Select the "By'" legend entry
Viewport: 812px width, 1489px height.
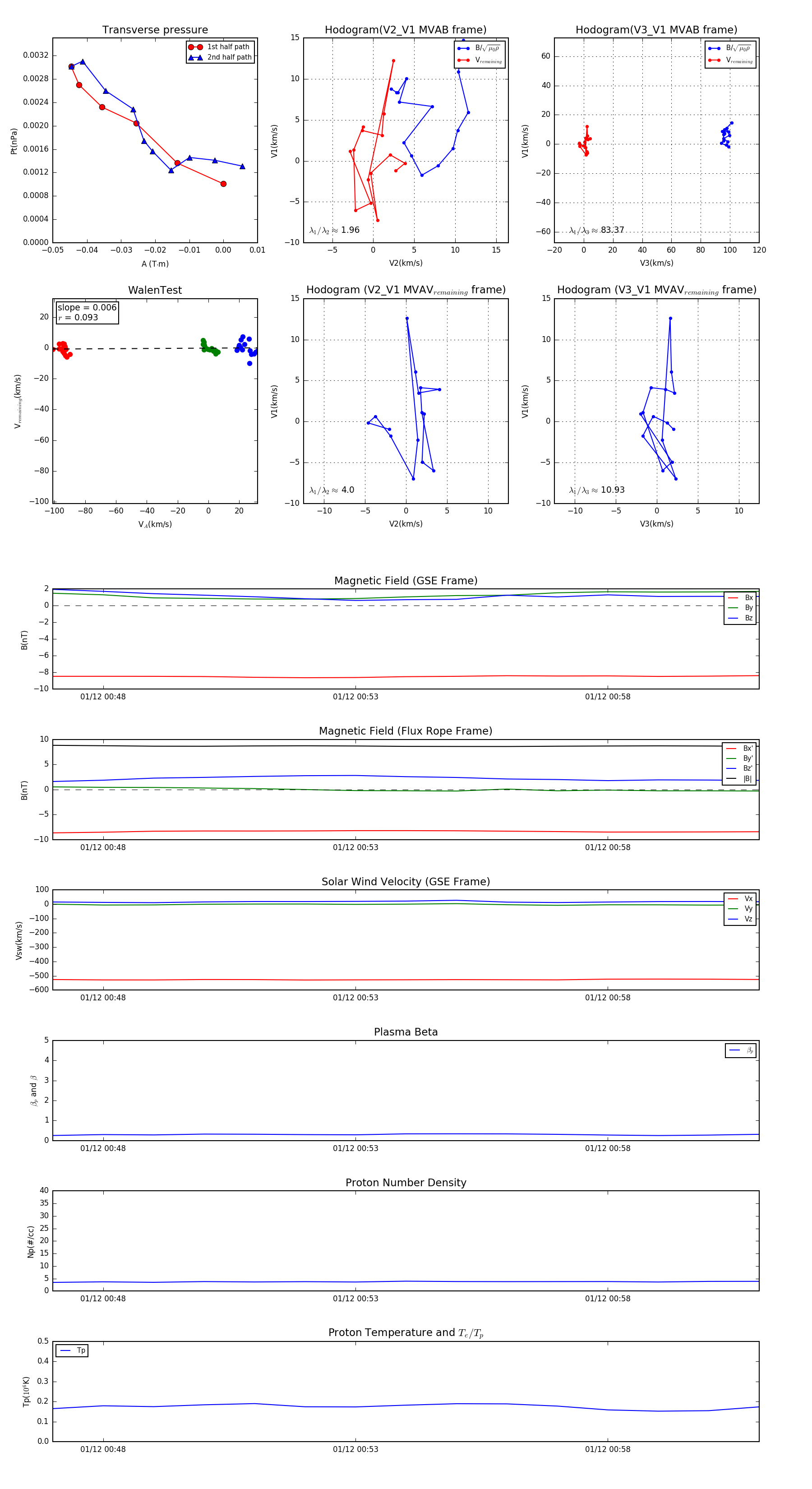pos(740,758)
